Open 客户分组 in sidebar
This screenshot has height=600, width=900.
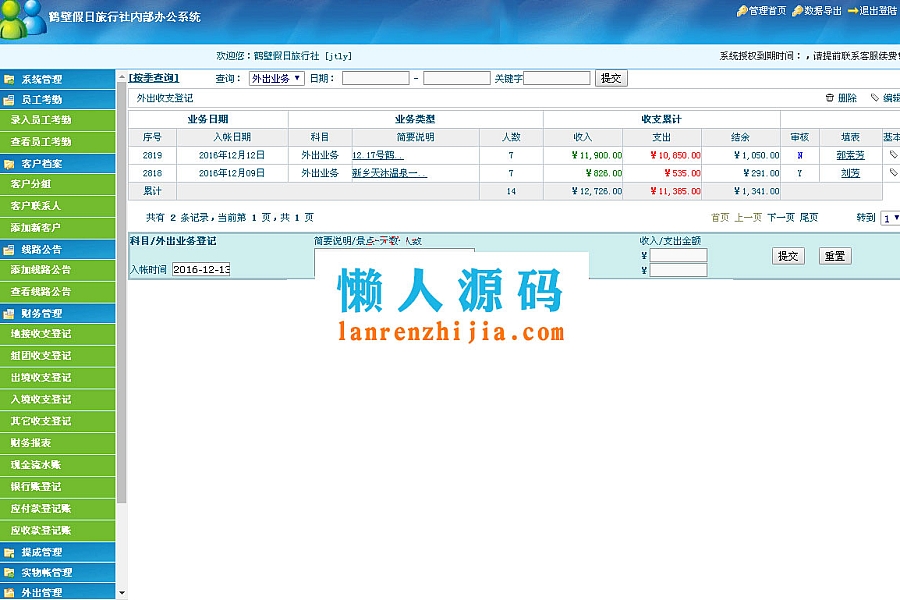[57, 184]
